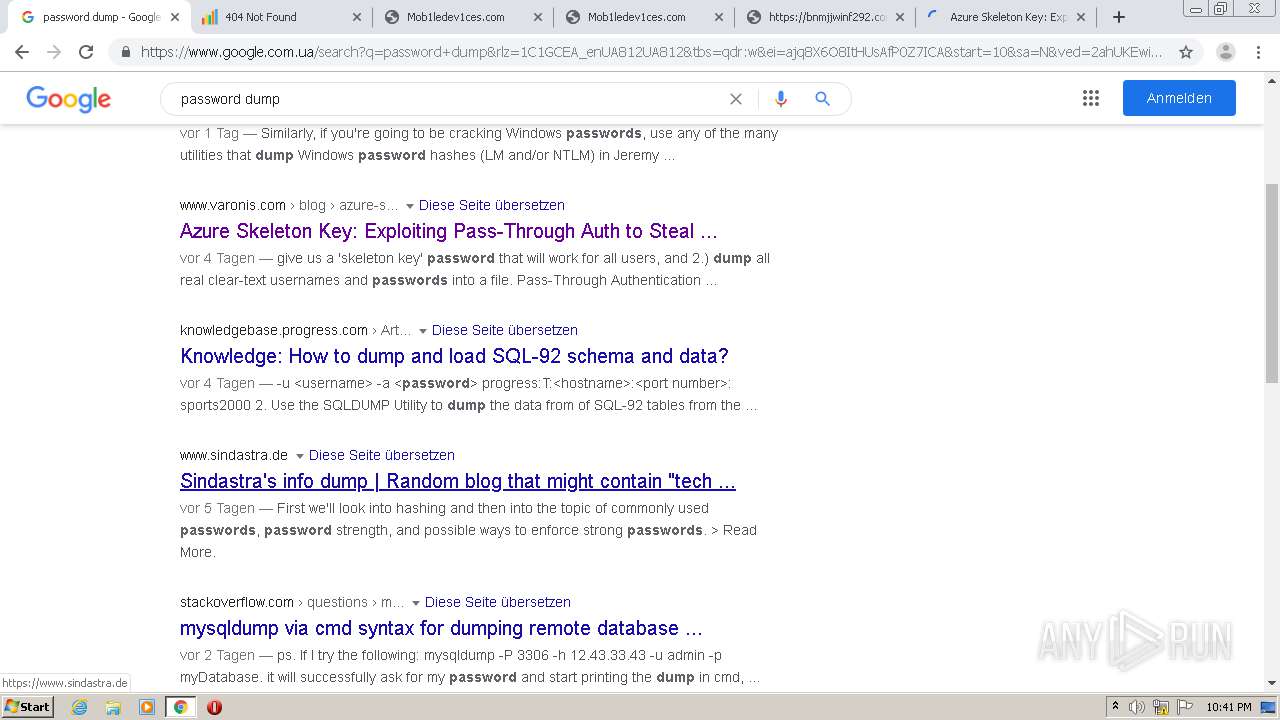The image size is (1280, 720).
Task: Open 'mysqldump via cmd syntax' result
Action: 441,628
